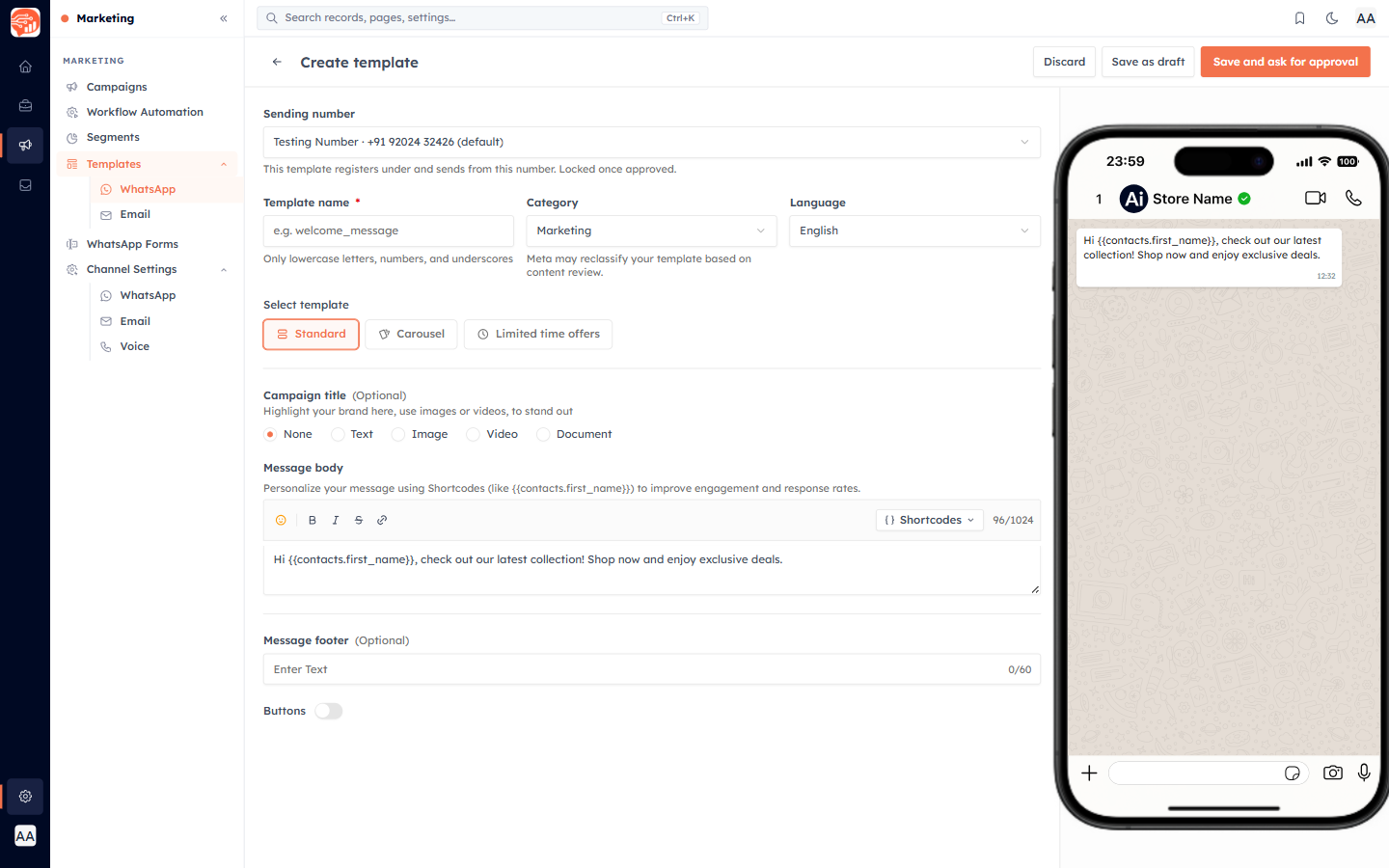Click the Template name input field
Image resolution: width=1389 pixels, height=868 pixels.
pos(388,231)
